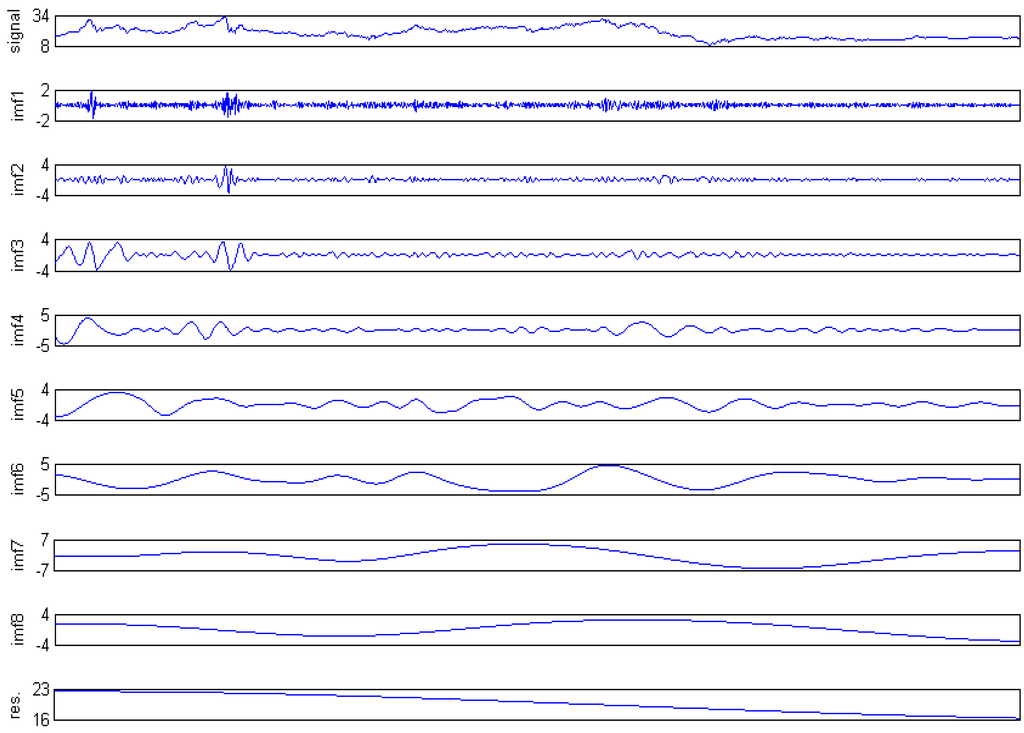Select the 'imf4' axis label
This screenshot has height=733, width=1024.
18,331
